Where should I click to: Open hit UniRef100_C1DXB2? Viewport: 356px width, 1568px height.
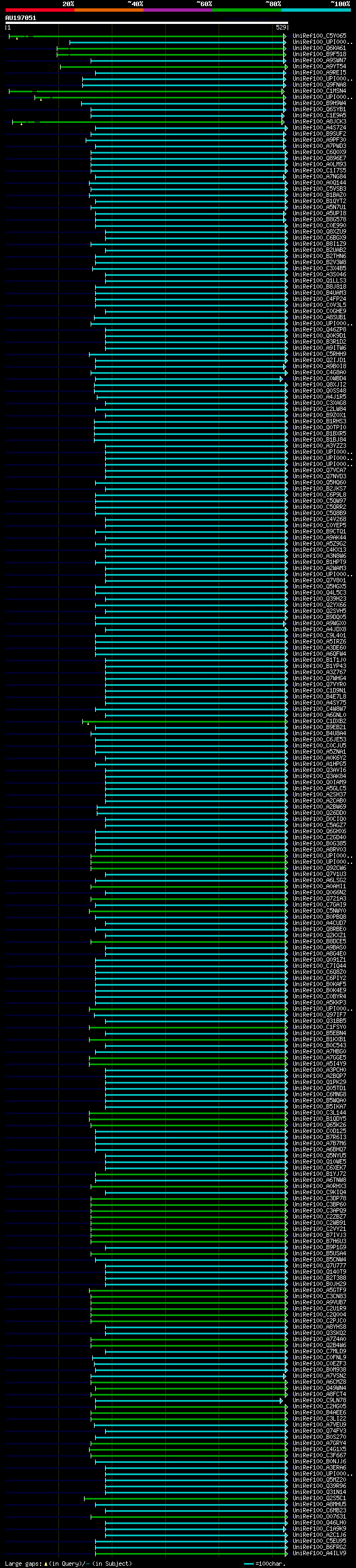(x=319, y=721)
